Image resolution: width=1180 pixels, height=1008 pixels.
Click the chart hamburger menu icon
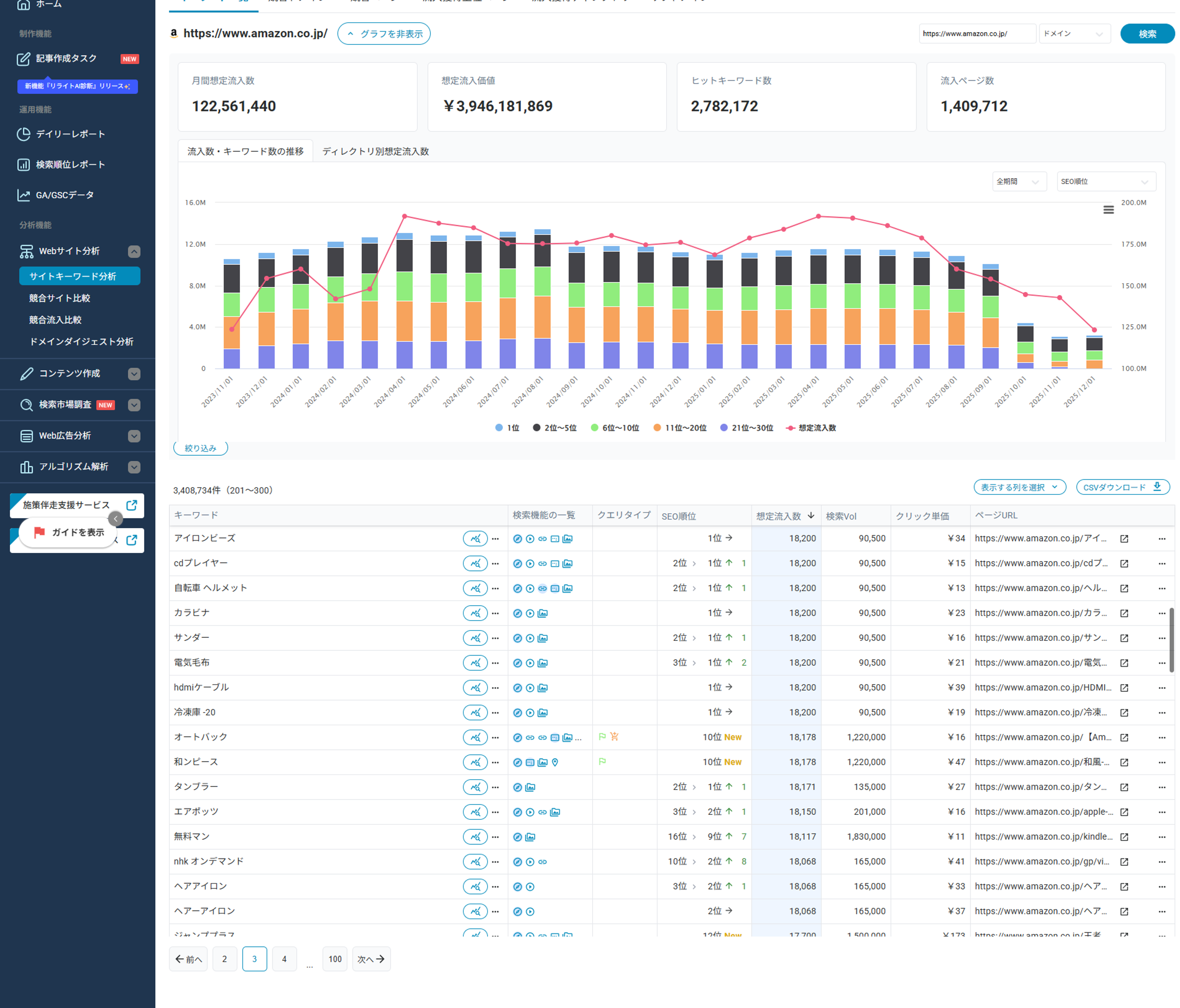pos(1108,210)
